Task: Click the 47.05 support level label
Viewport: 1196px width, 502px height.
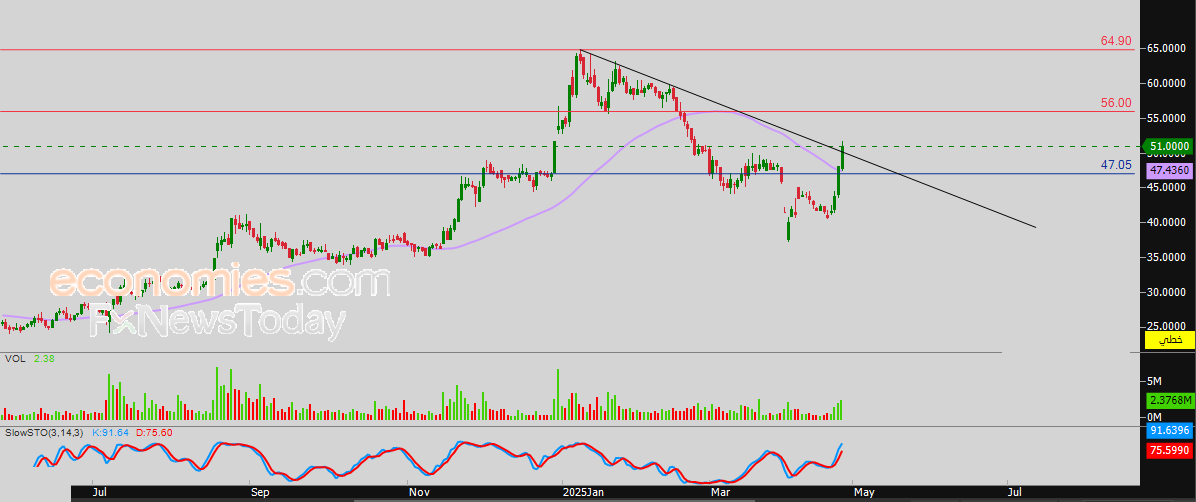Action: click(1116, 165)
